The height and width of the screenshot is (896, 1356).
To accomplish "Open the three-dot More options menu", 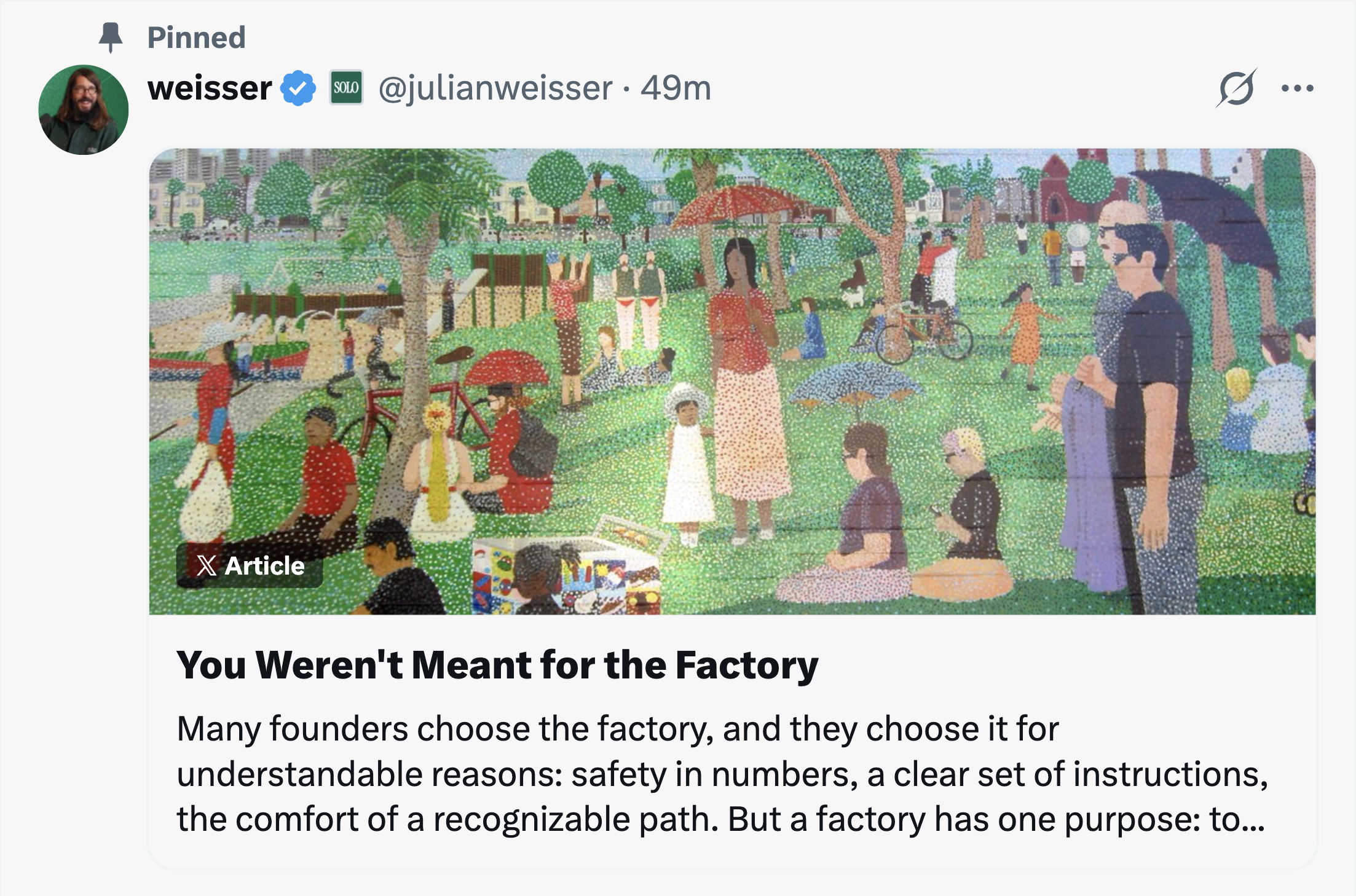I will point(1298,88).
